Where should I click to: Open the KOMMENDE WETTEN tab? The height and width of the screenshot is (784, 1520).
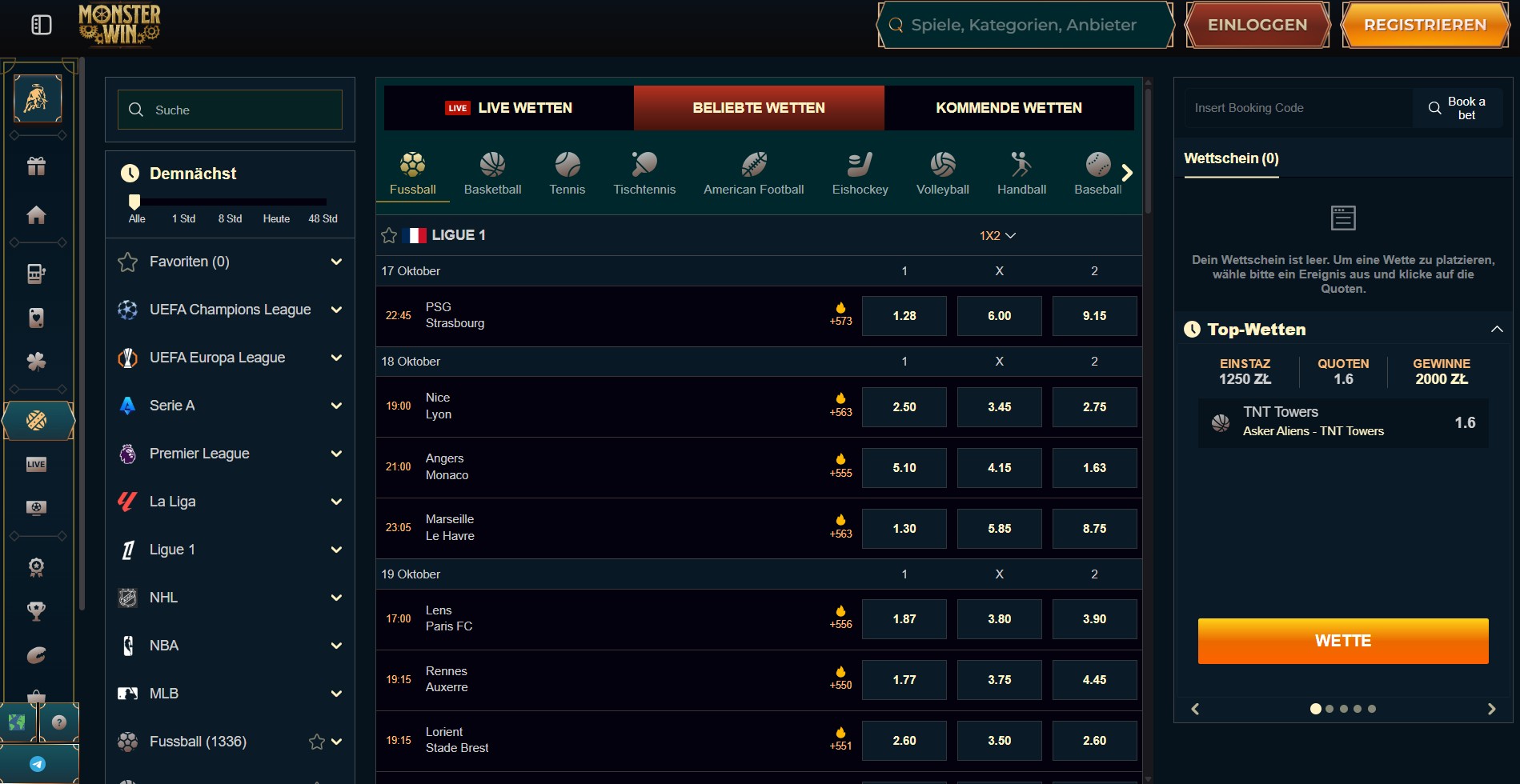(x=1009, y=108)
